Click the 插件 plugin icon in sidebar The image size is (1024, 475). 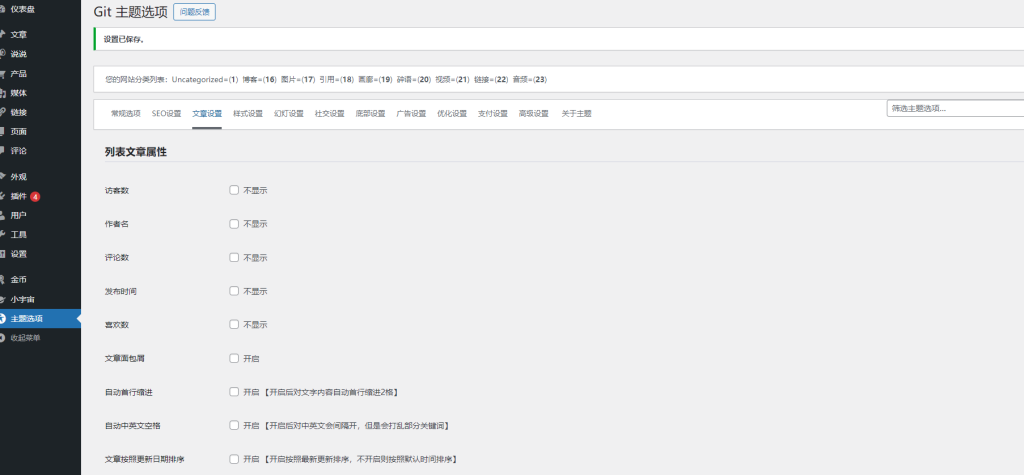[2, 196]
